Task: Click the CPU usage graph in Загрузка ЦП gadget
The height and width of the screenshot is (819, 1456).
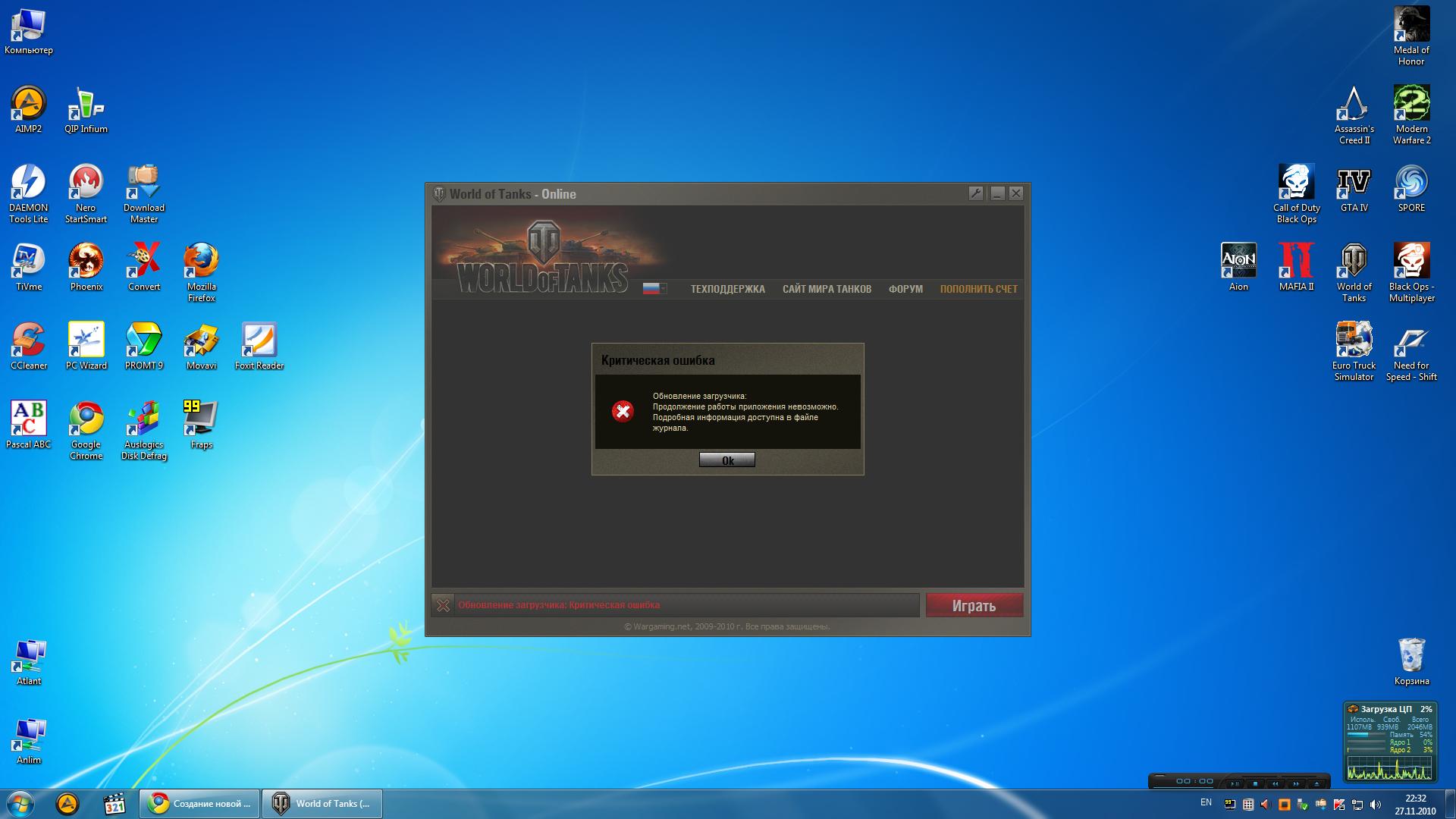Action: tap(1389, 767)
